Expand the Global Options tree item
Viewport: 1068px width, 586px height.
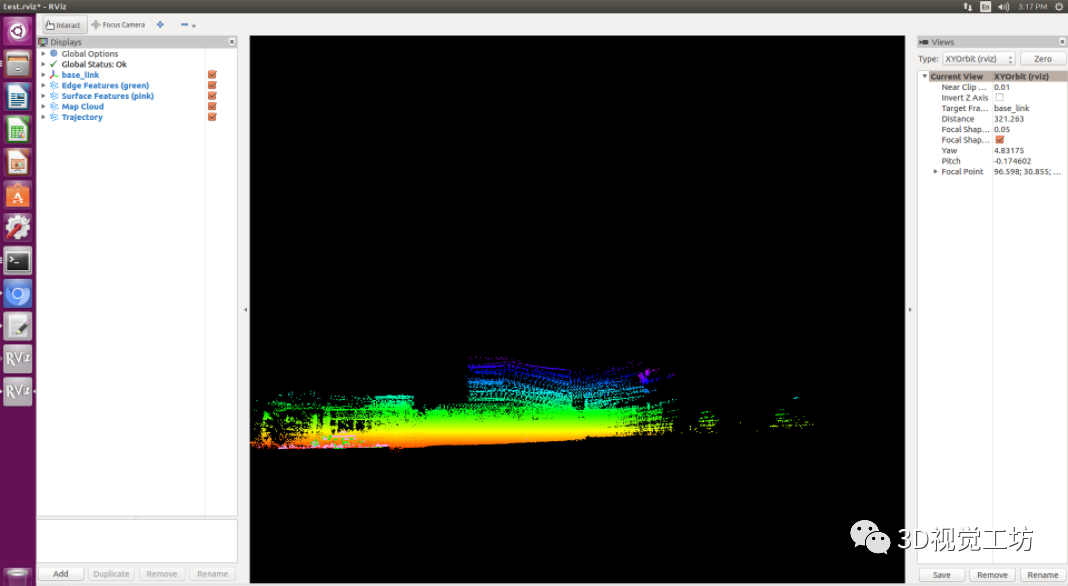tap(43, 53)
